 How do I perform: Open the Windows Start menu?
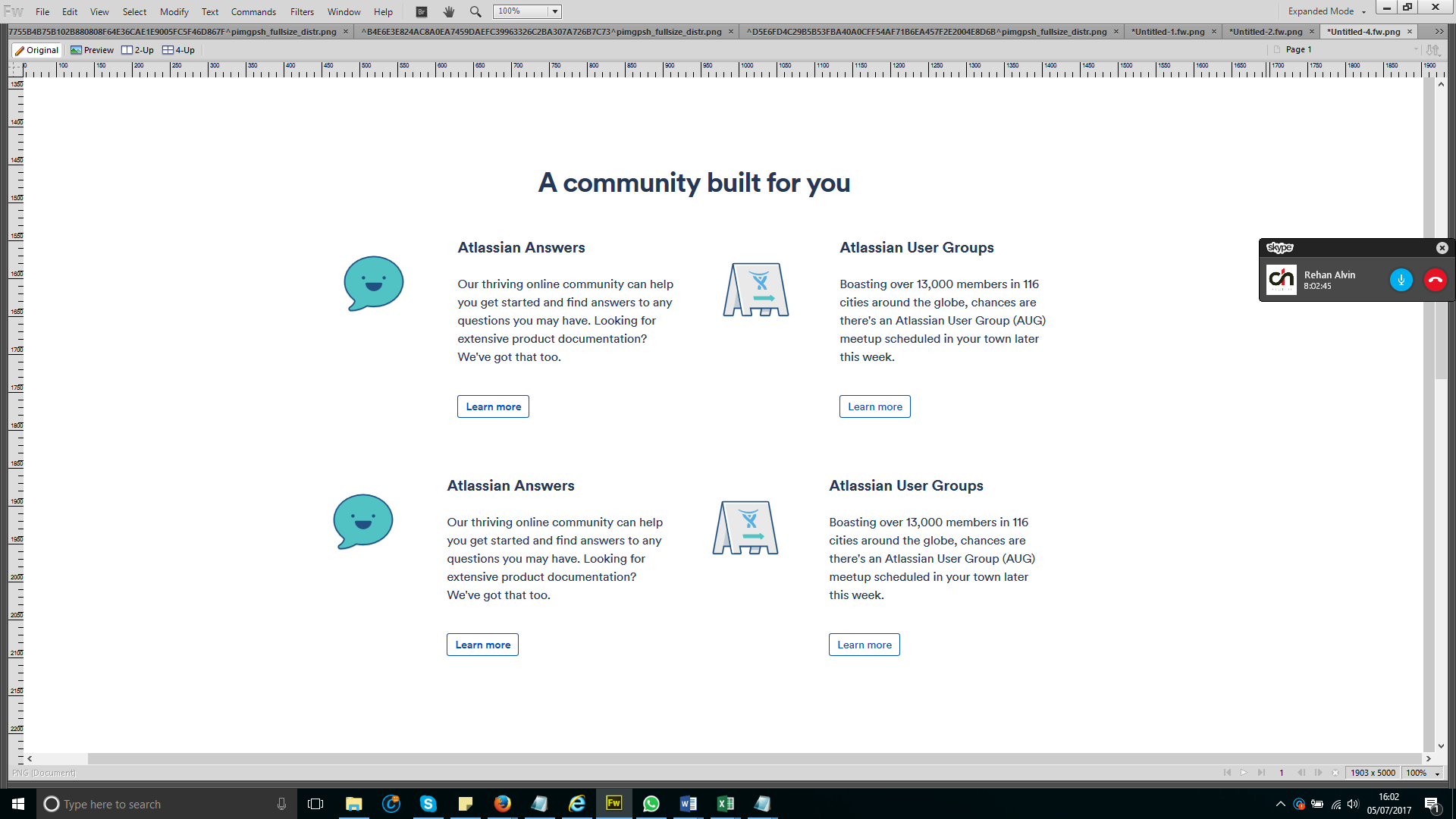click(x=18, y=804)
